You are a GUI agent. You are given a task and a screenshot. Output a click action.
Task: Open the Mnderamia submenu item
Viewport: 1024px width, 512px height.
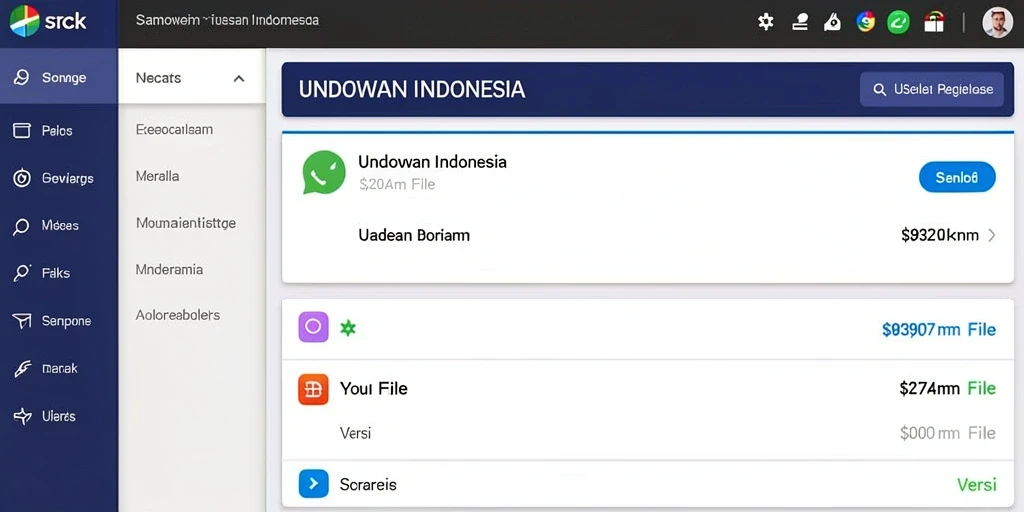click(169, 269)
